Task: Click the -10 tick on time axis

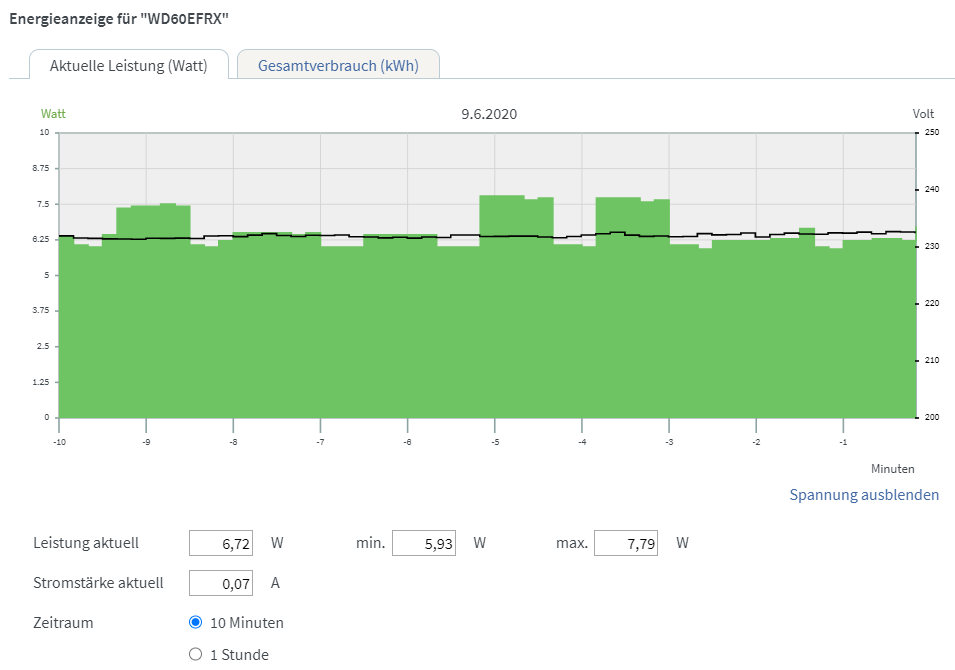Action: (x=59, y=442)
